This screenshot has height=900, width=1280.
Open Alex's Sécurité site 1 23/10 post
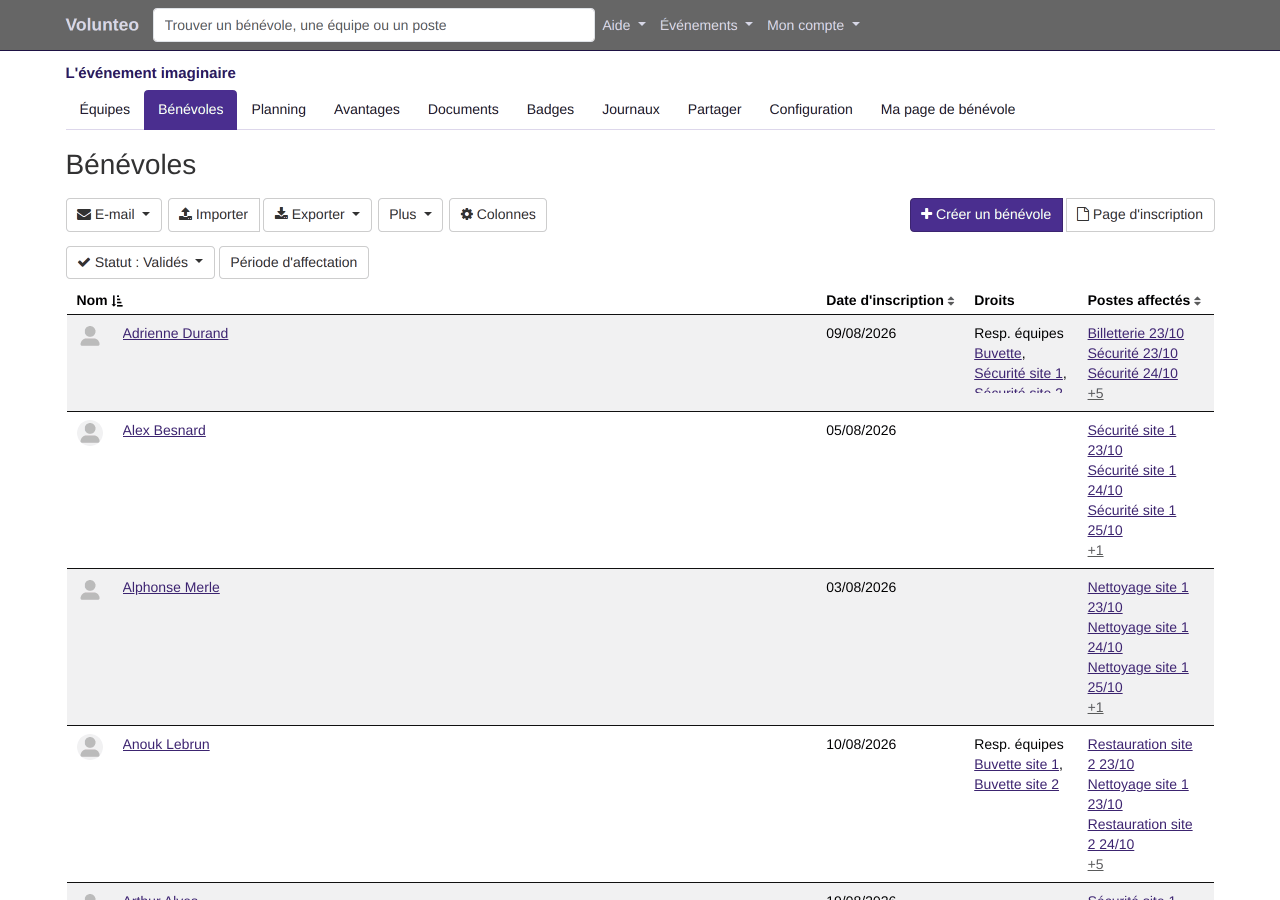pyautogui.click(x=1132, y=440)
